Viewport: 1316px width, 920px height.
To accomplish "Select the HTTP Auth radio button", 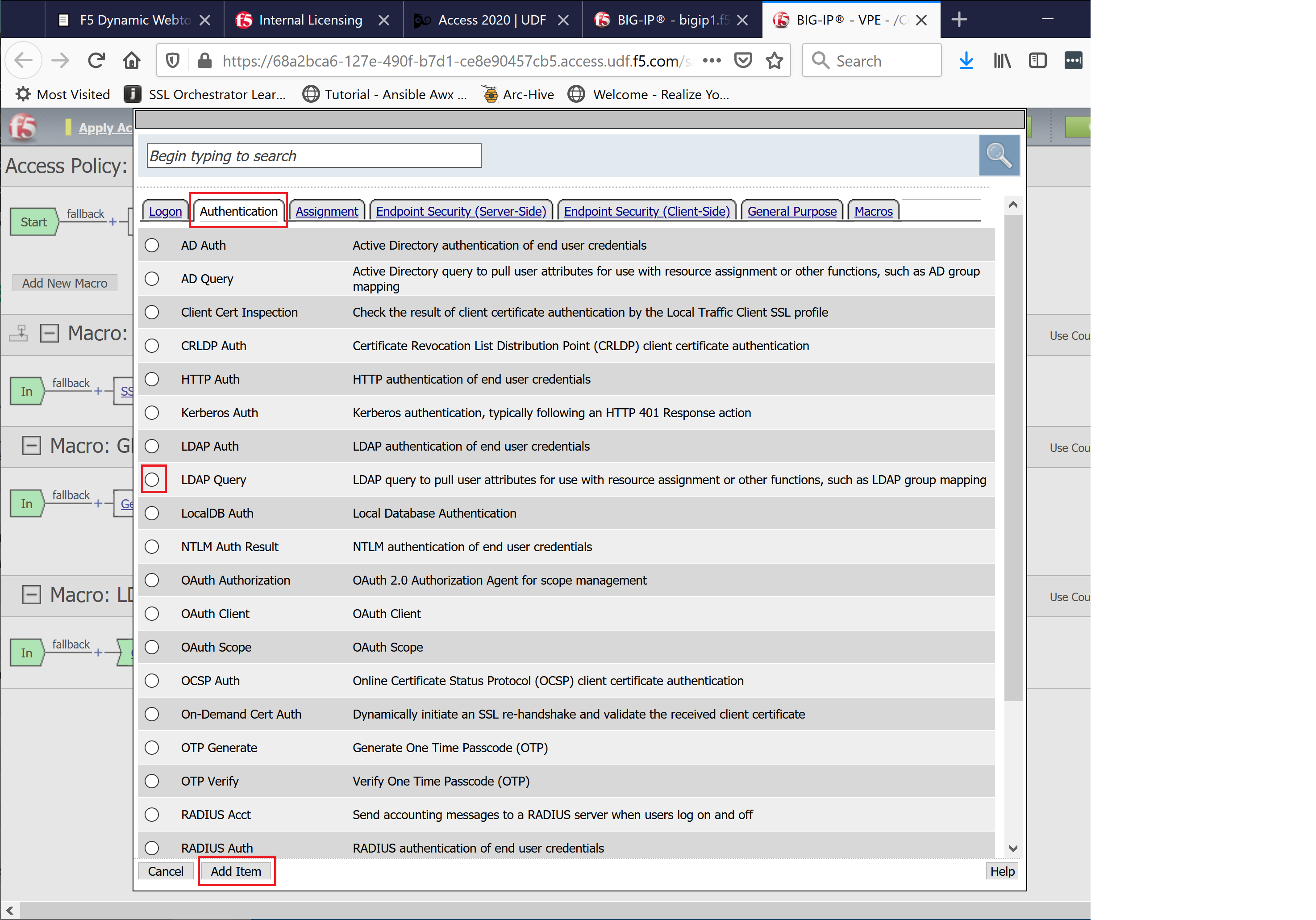I will tap(152, 379).
